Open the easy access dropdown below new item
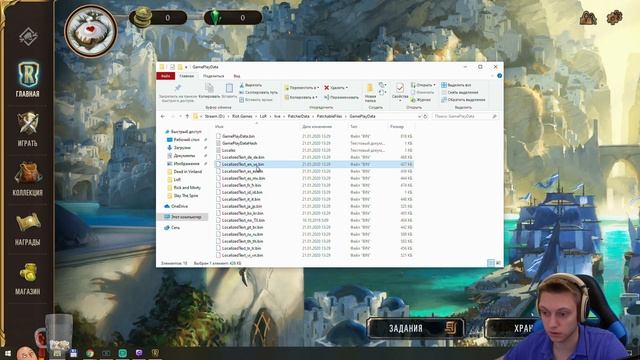Screen dimensions: 640x360 coord(382,93)
